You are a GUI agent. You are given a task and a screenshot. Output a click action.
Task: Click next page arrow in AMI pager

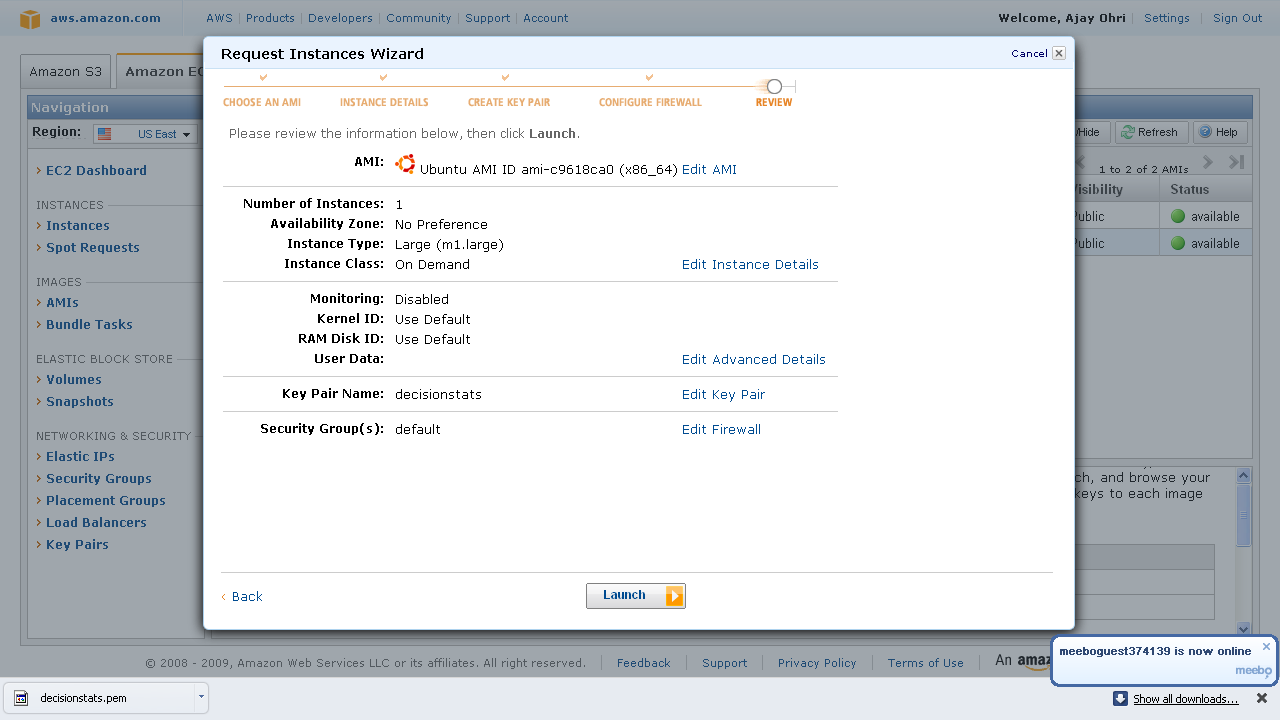pyautogui.click(x=1208, y=162)
